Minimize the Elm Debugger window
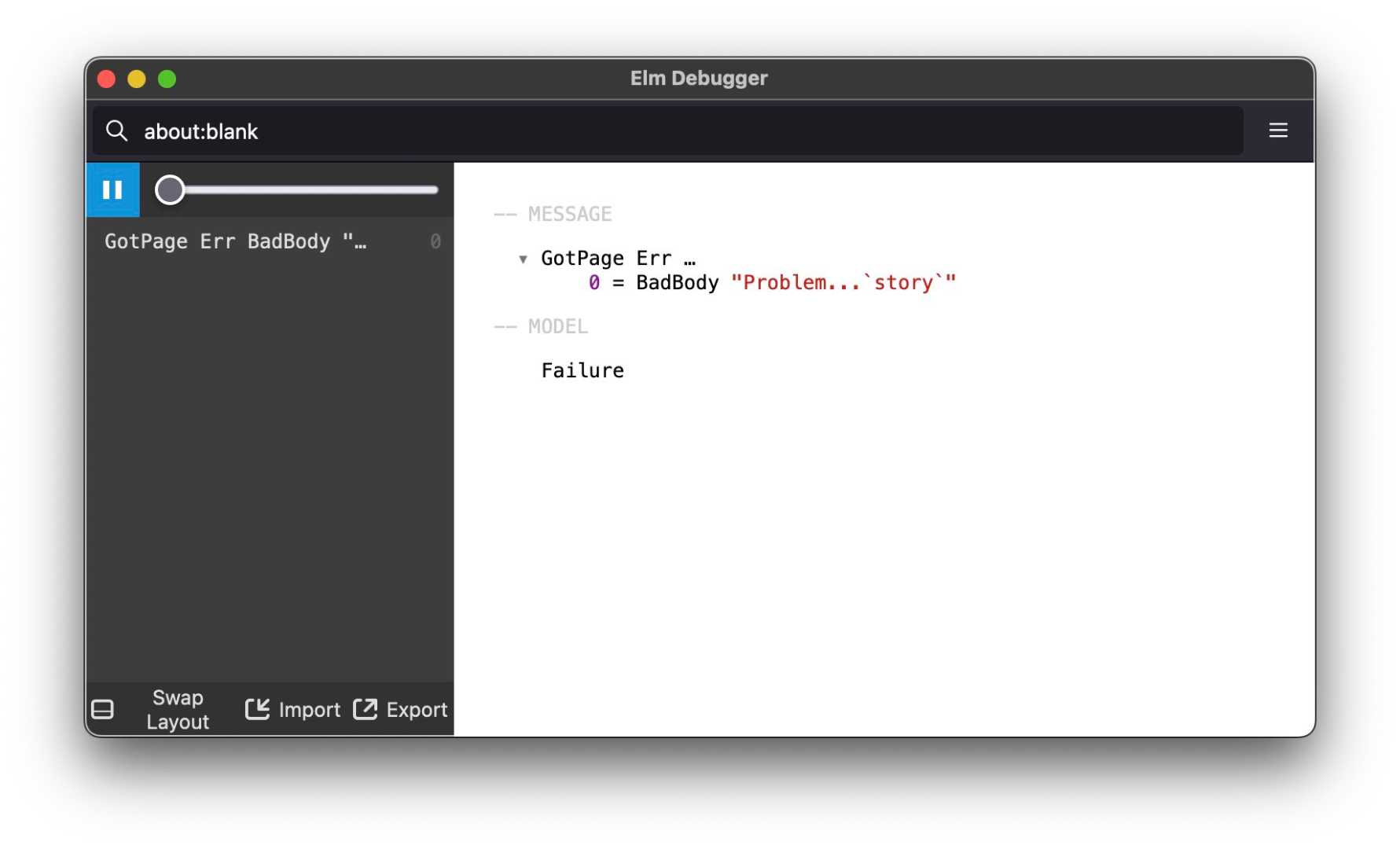Screen dimensions: 1400x849 (x=137, y=79)
